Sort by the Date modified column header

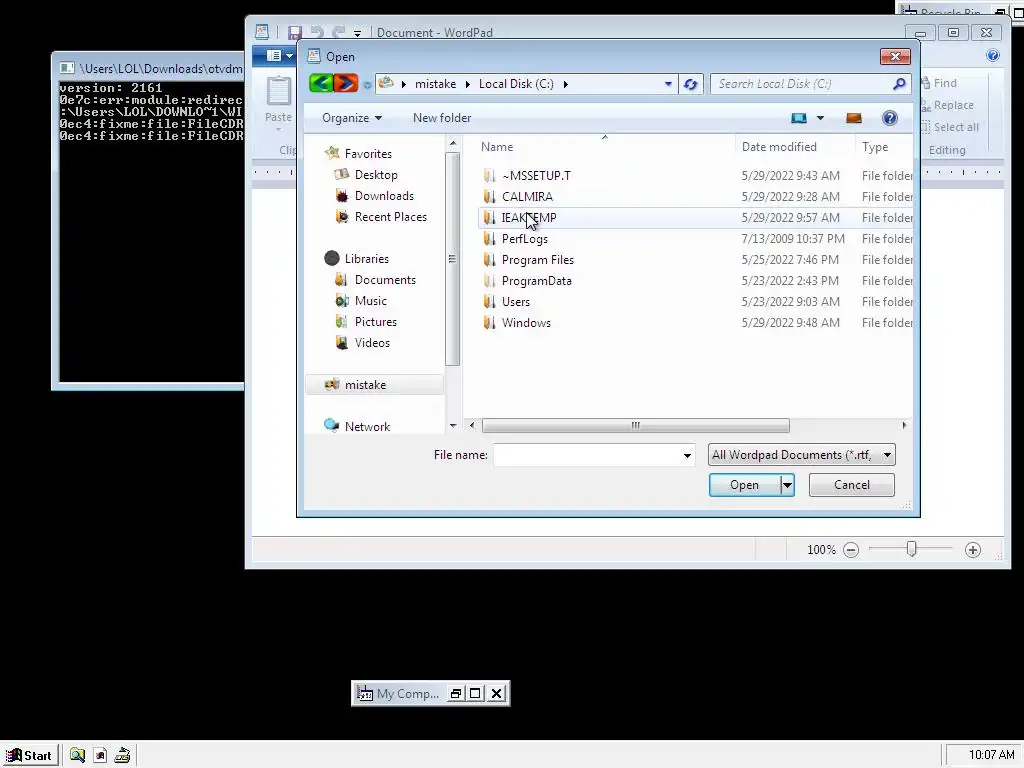tap(794, 147)
